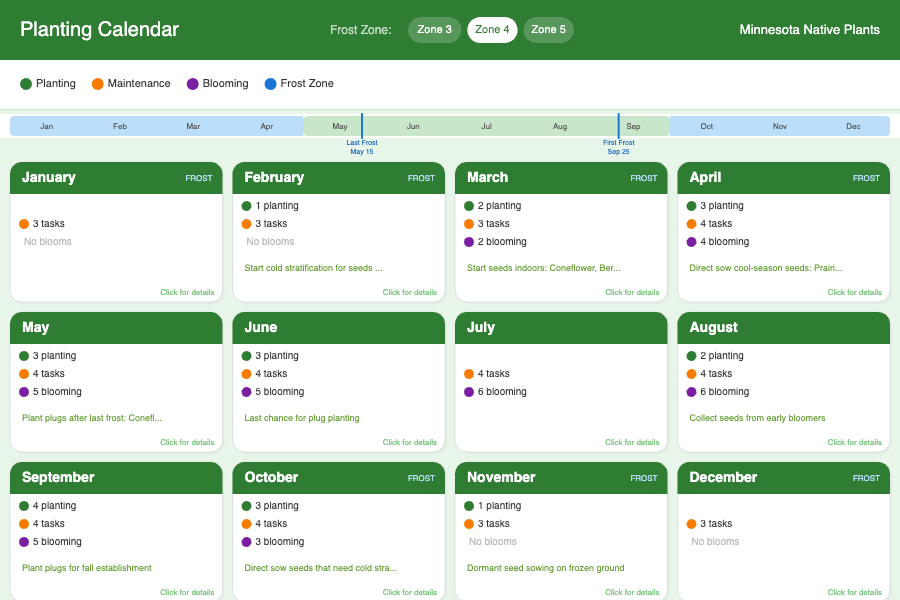Select the Zone 3 frost zone
Image resolution: width=900 pixels, height=600 pixels.
[434, 30]
